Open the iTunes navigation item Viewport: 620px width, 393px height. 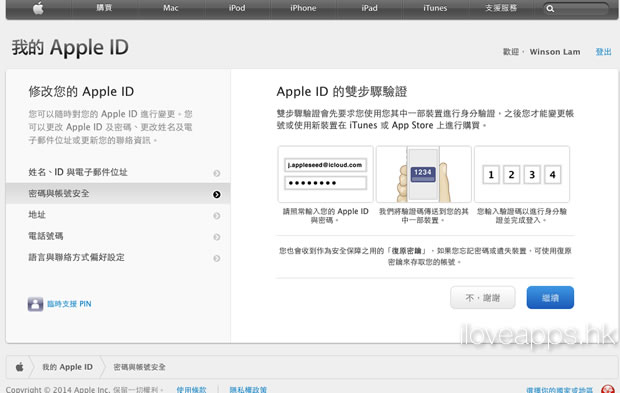point(435,8)
